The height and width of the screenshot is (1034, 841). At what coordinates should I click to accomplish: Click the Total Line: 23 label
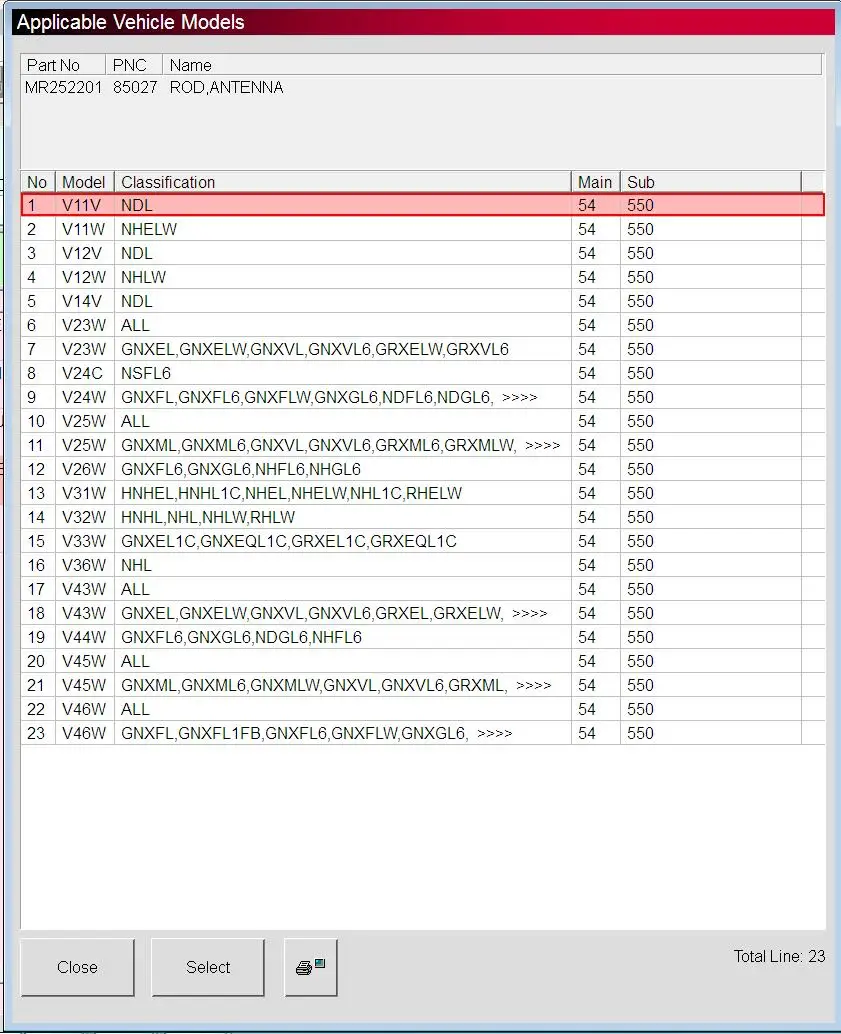[x=779, y=956]
